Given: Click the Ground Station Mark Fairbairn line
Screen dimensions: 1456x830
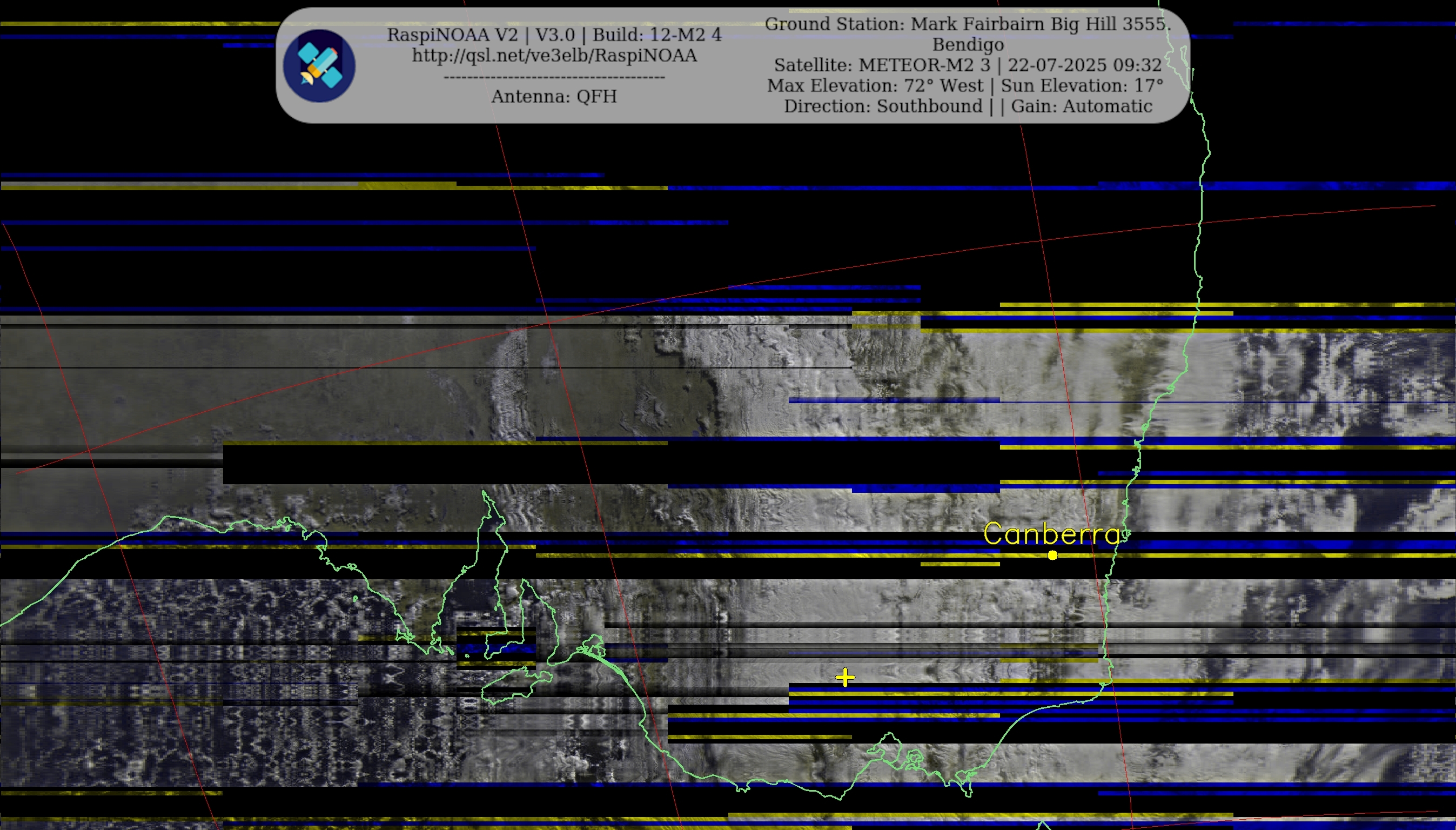Looking at the screenshot, I should tap(968, 24).
